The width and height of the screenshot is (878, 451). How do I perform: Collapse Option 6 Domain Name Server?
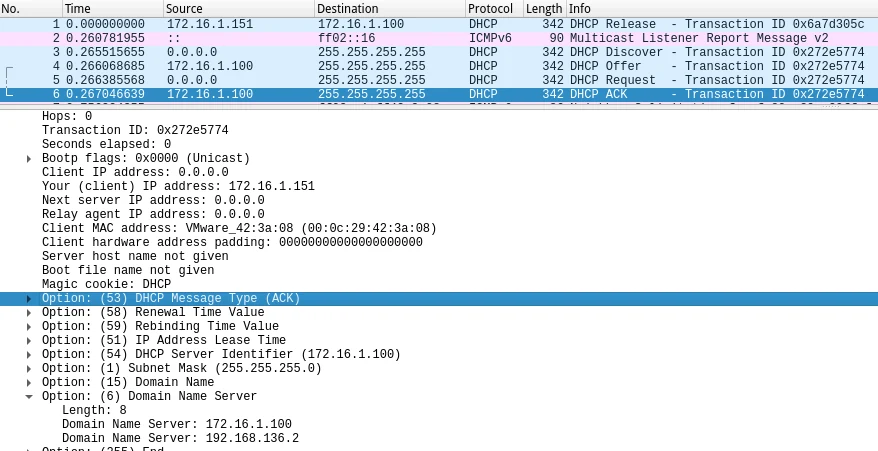pos(29,397)
